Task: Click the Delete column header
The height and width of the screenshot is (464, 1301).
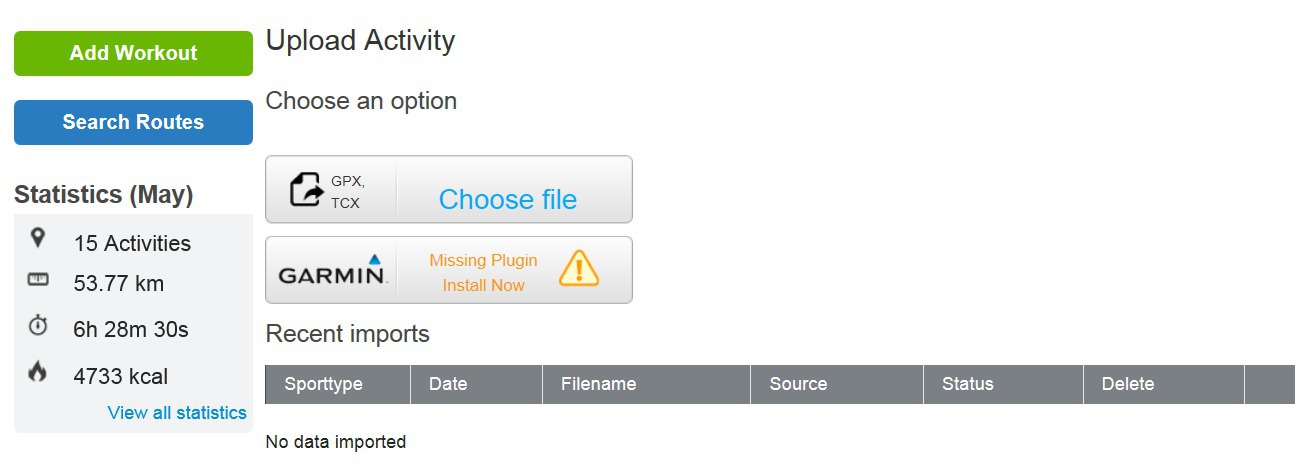Action: (1127, 384)
